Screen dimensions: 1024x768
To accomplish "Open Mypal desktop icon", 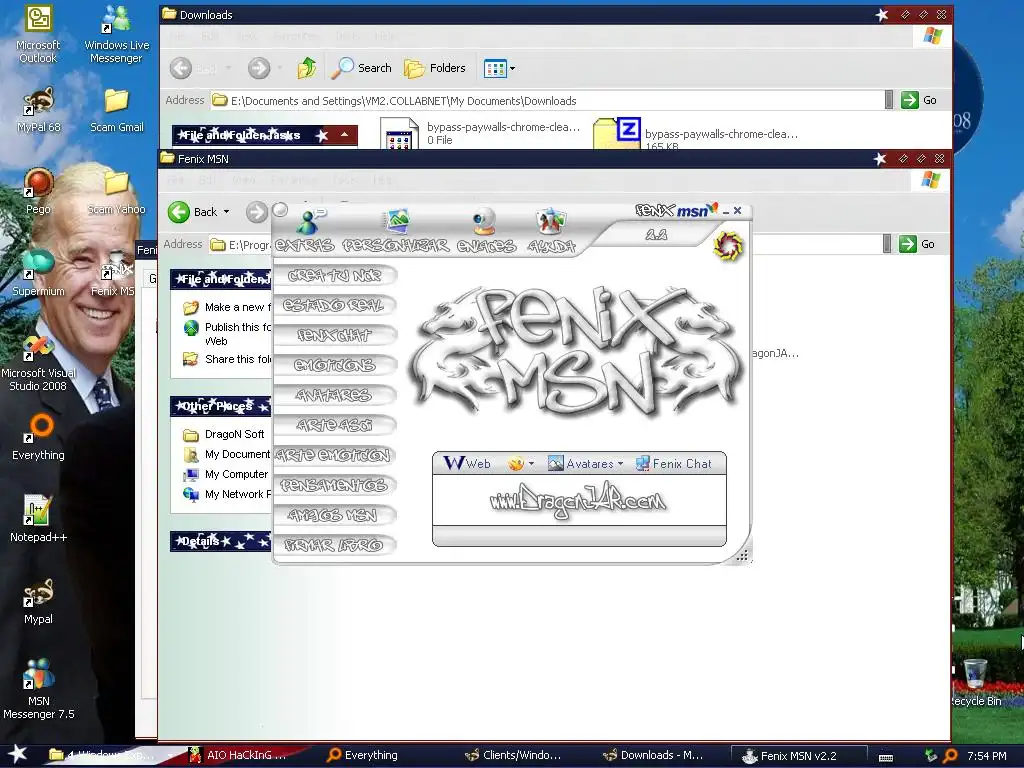I will click(38, 601).
